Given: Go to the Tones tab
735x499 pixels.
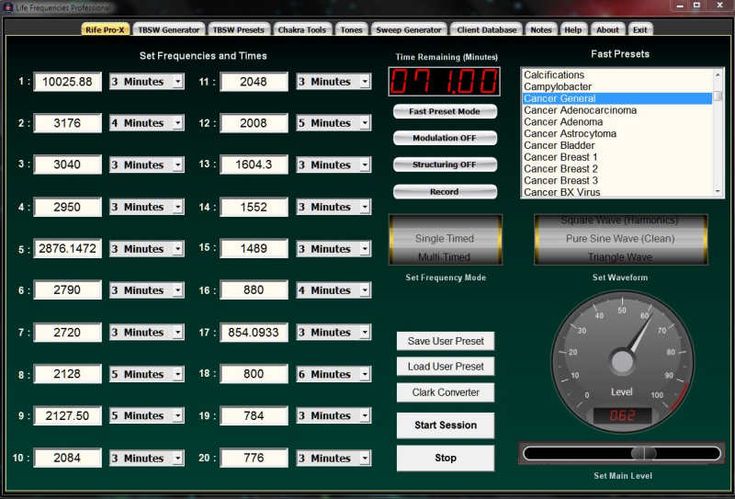Looking at the screenshot, I should tap(351, 30).
